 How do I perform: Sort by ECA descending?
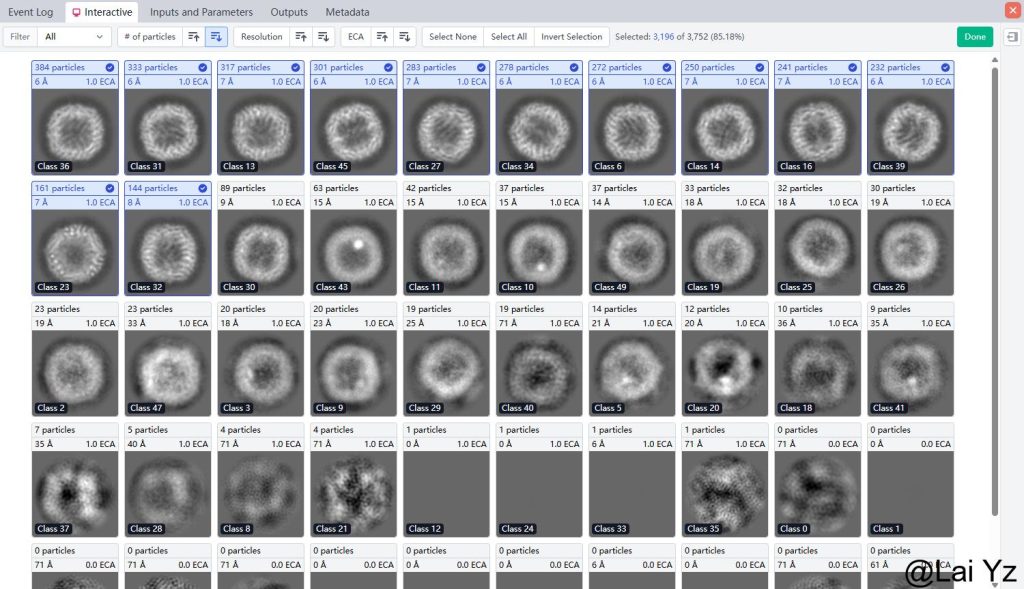tap(404, 37)
